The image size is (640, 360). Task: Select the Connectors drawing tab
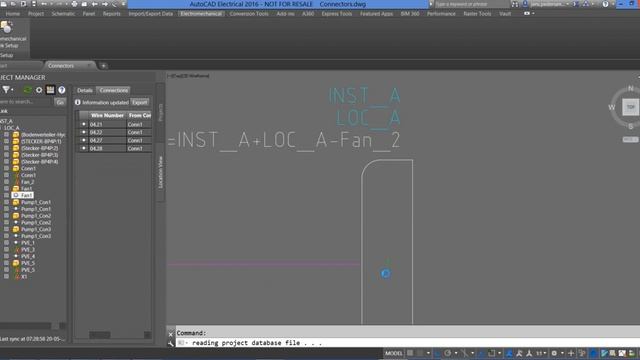[x=61, y=65]
